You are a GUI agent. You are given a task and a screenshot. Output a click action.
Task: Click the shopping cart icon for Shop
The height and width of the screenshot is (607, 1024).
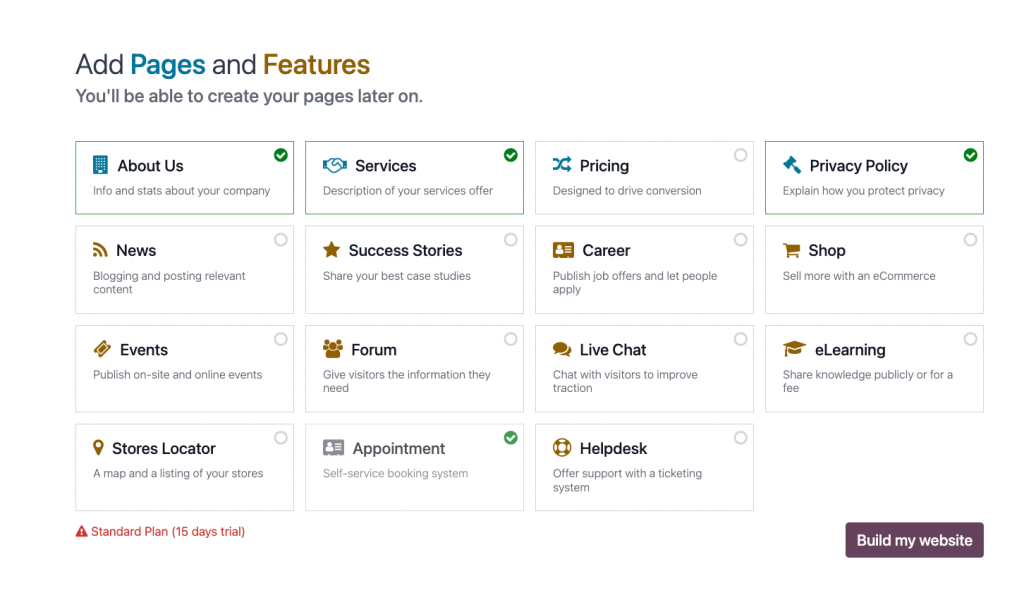792,250
